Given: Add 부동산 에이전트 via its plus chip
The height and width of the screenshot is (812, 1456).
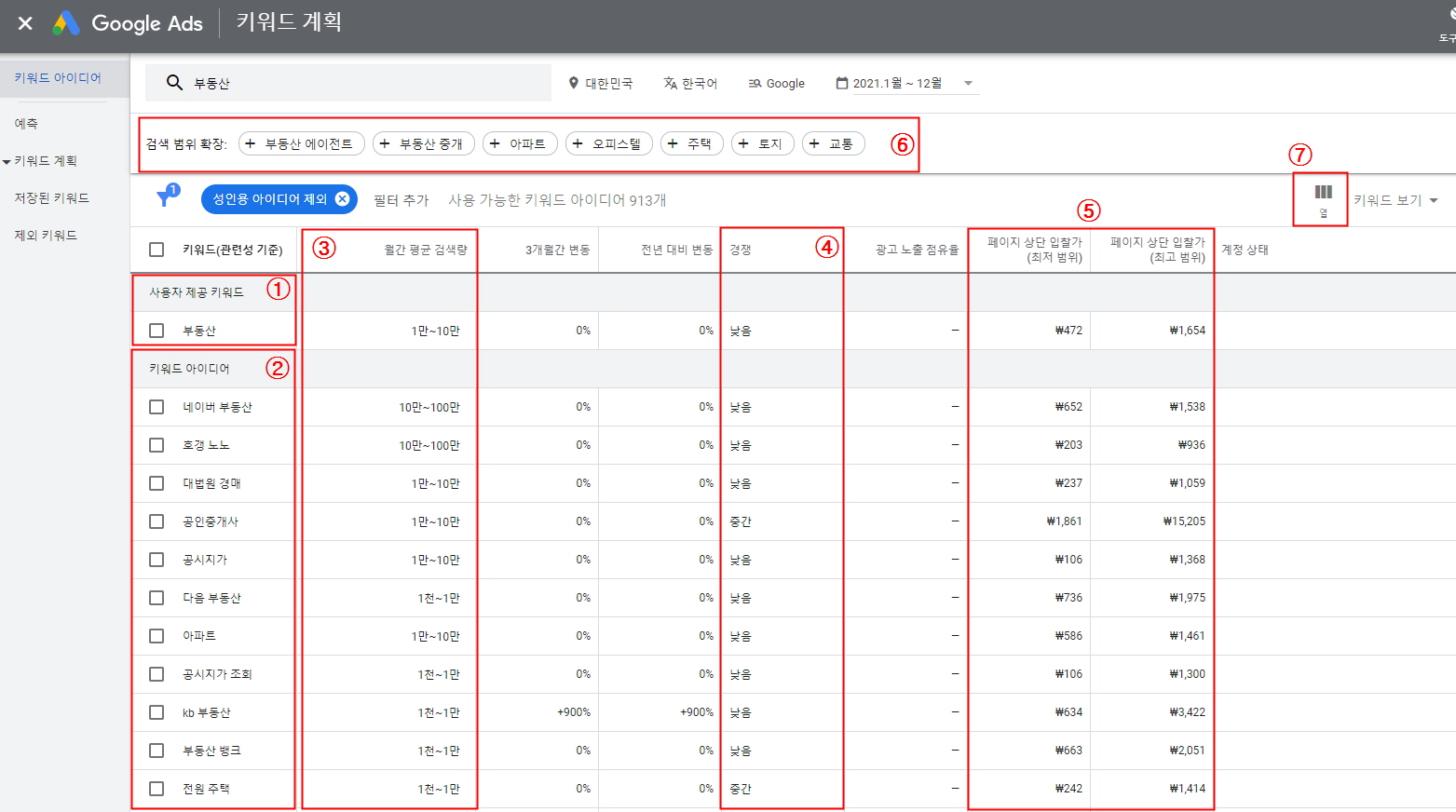Looking at the screenshot, I should click(302, 143).
